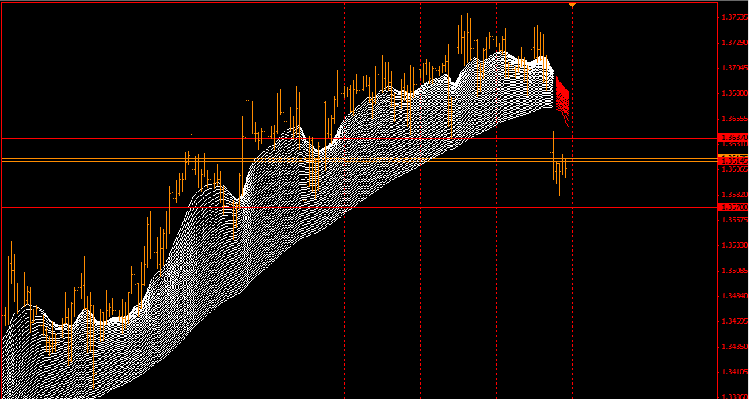Select the white moving average ribbon
The height and width of the screenshot is (399, 750).
287,215
